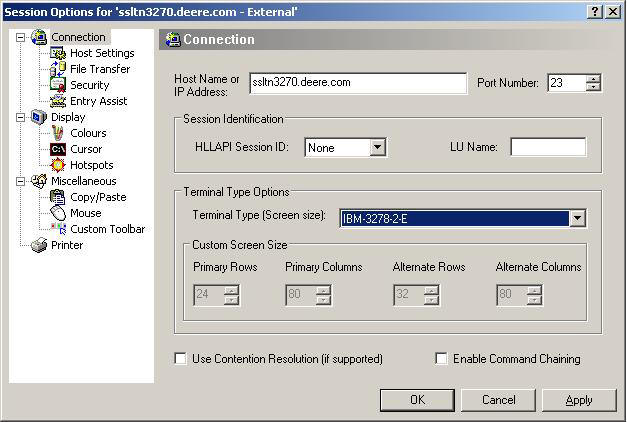
Task: Click the File Transfer icon in tree
Action: tap(58, 69)
